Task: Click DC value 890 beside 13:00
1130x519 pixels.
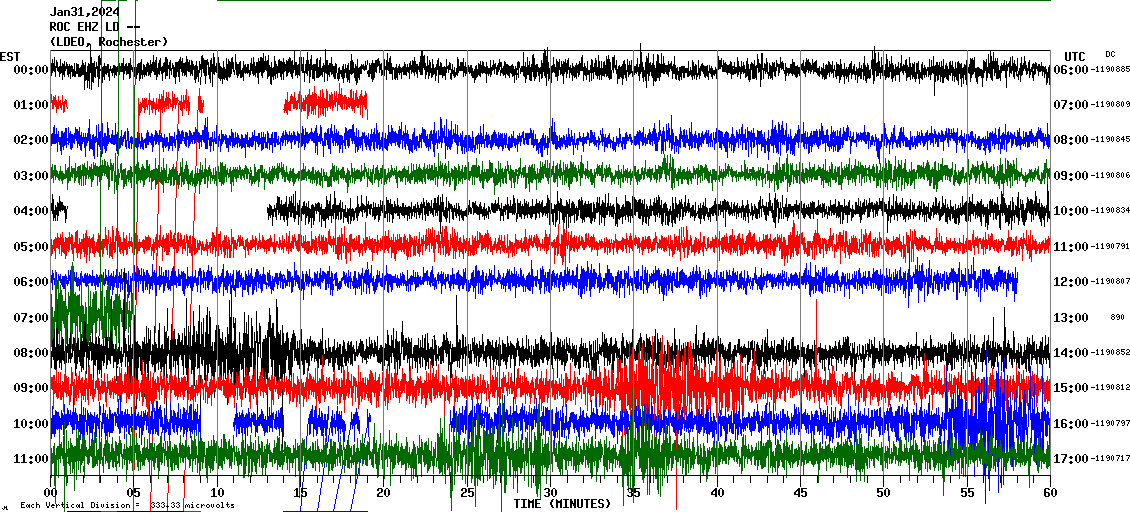Action: [x=1117, y=318]
